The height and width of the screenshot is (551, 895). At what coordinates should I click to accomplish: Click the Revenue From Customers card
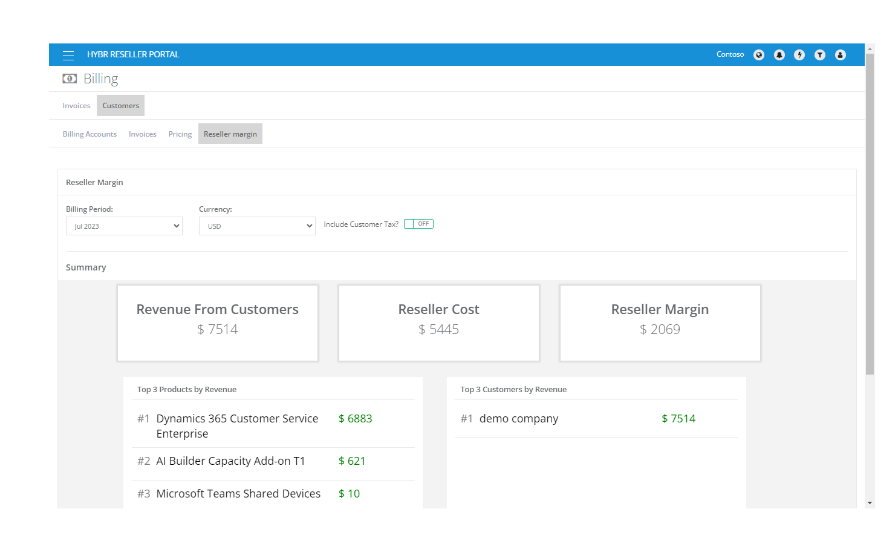(x=217, y=322)
